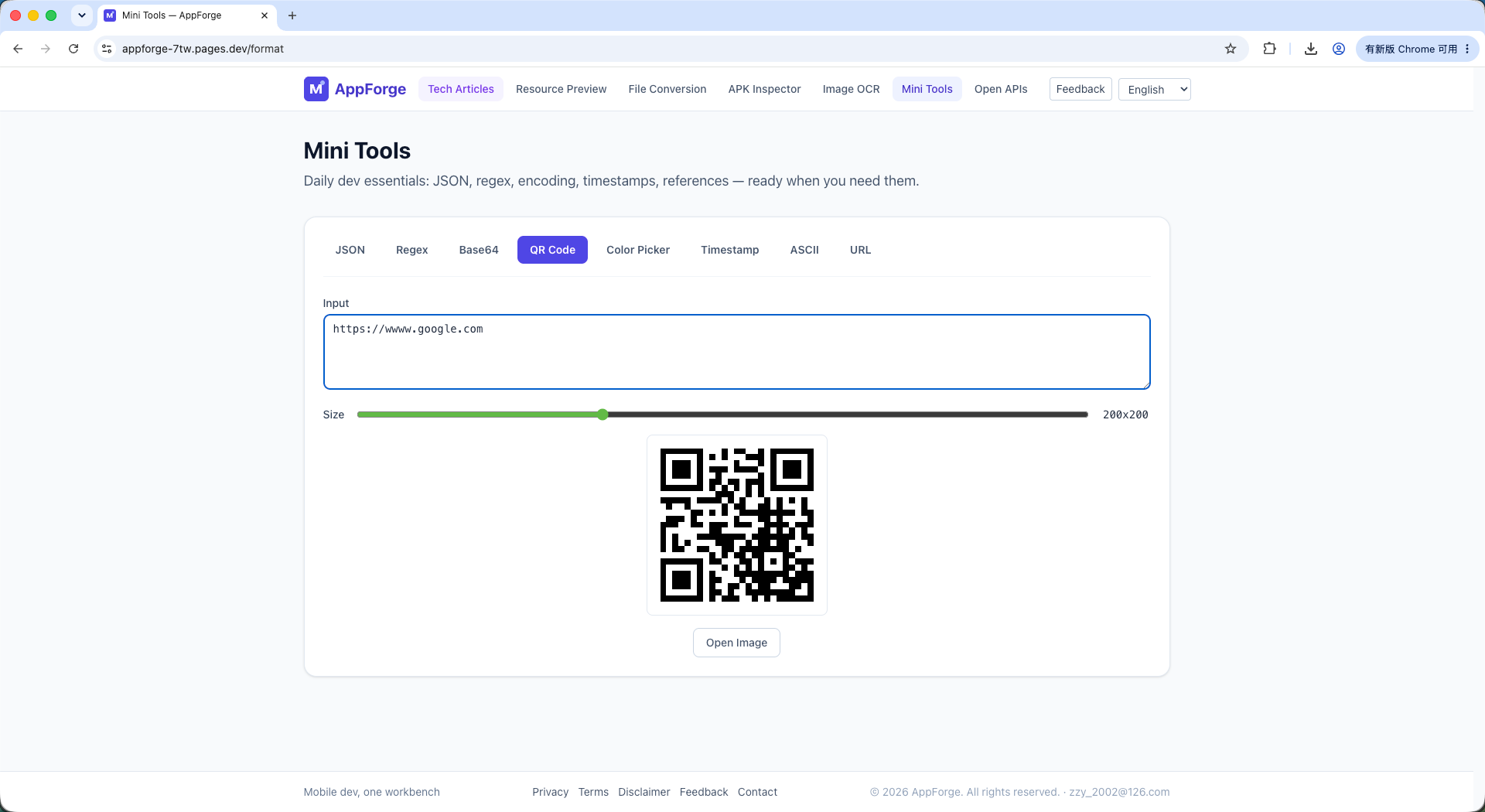Open Resource Preview page
Viewport: 1485px width, 812px height.
click(x=561, y=89)
